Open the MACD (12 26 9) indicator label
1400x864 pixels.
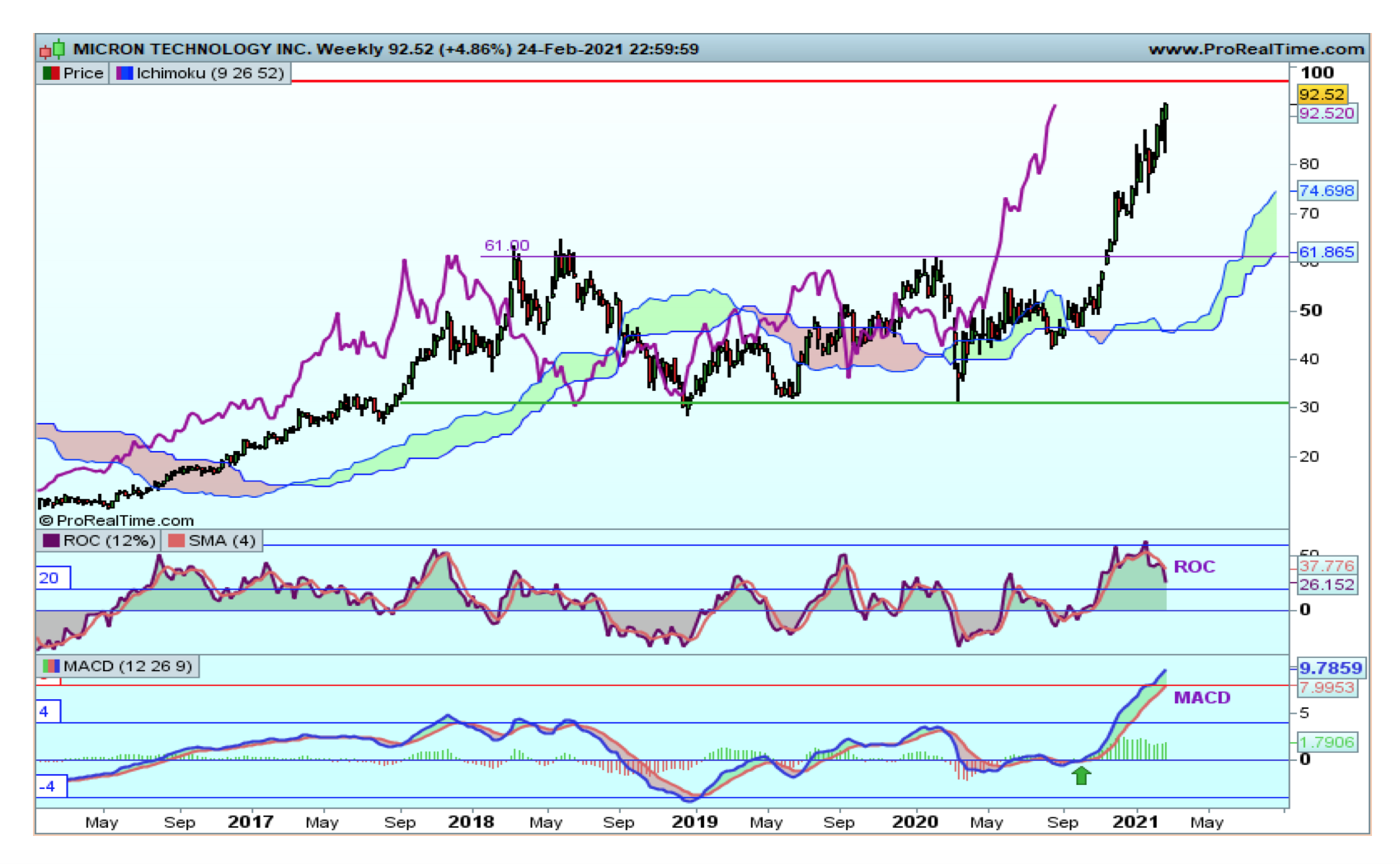[x=119, y=666]
